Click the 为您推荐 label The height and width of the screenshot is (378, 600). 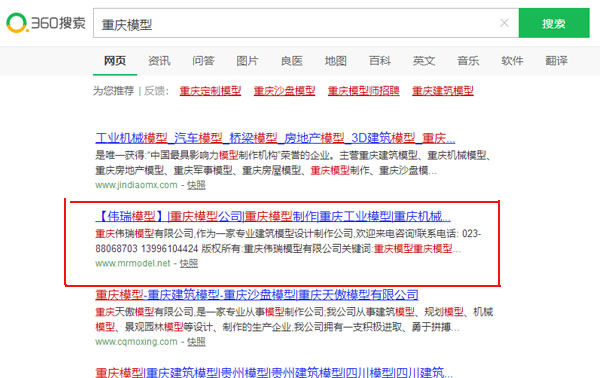(114, 91)
